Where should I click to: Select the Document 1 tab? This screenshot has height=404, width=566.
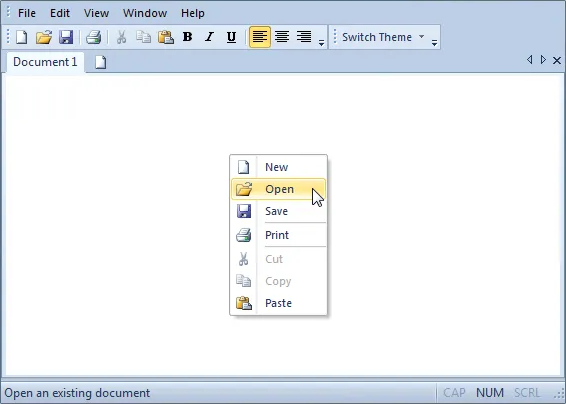coord(45,62)
